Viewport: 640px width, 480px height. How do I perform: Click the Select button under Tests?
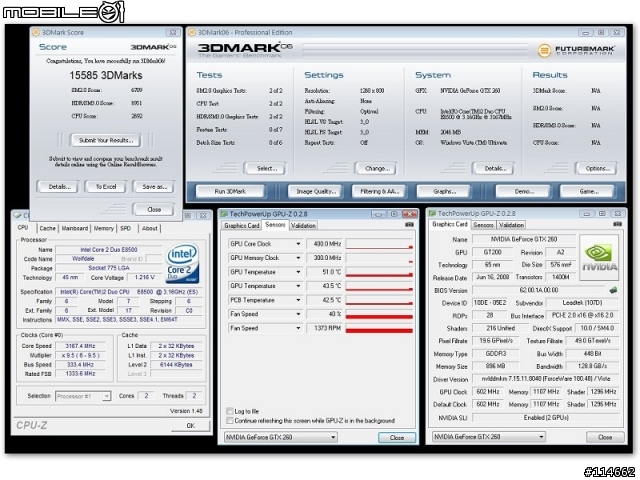point(267,168)
